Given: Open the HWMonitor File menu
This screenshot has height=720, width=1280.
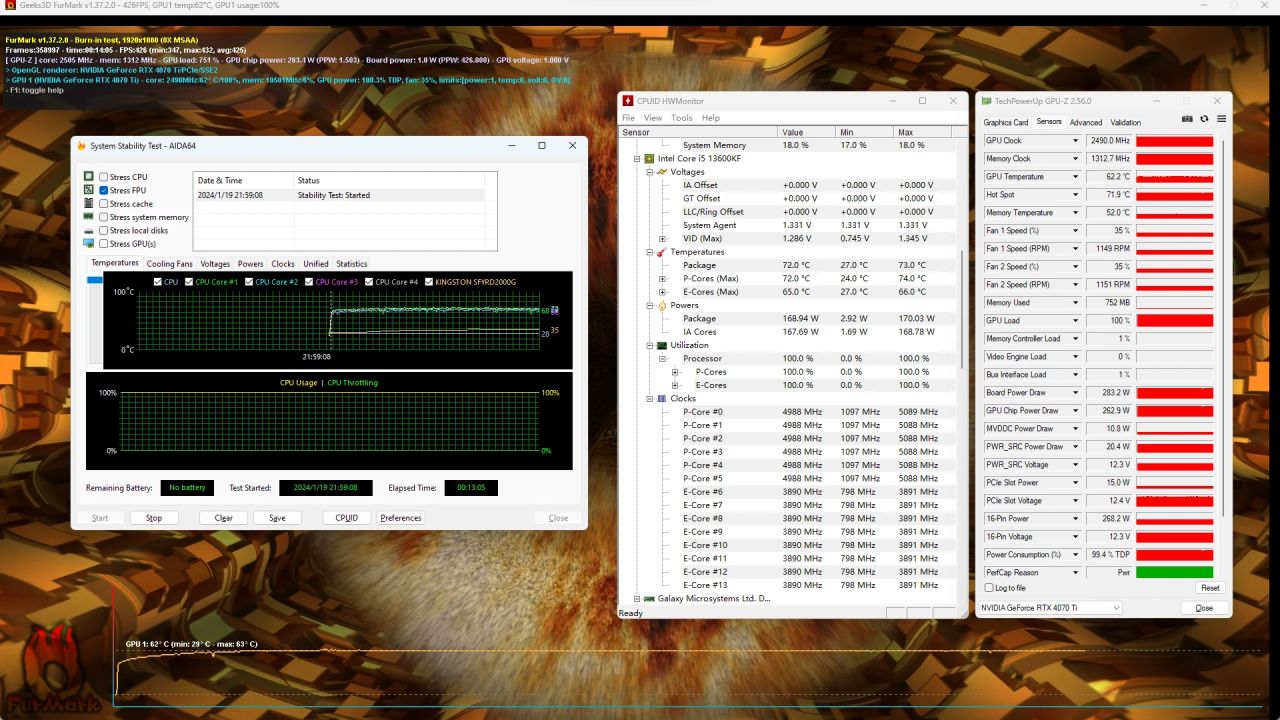Looking at the screenshot, I should [x=628, y=118].
